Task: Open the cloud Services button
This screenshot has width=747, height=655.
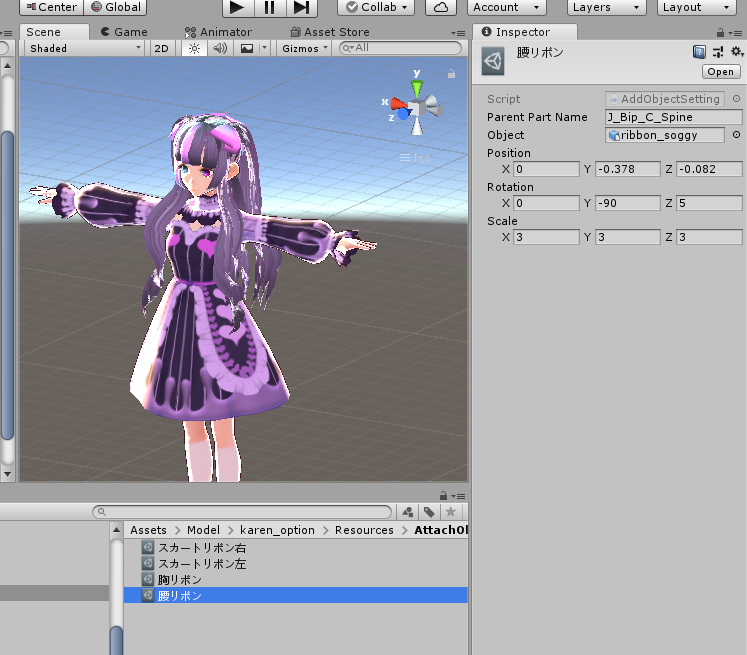Action: point(441,7)
